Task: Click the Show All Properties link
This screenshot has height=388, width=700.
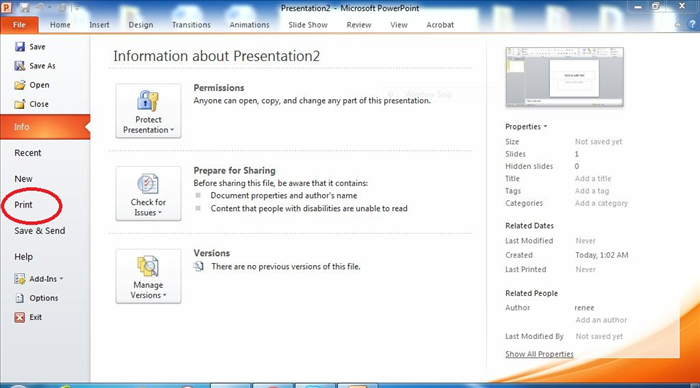Action: 539,354
